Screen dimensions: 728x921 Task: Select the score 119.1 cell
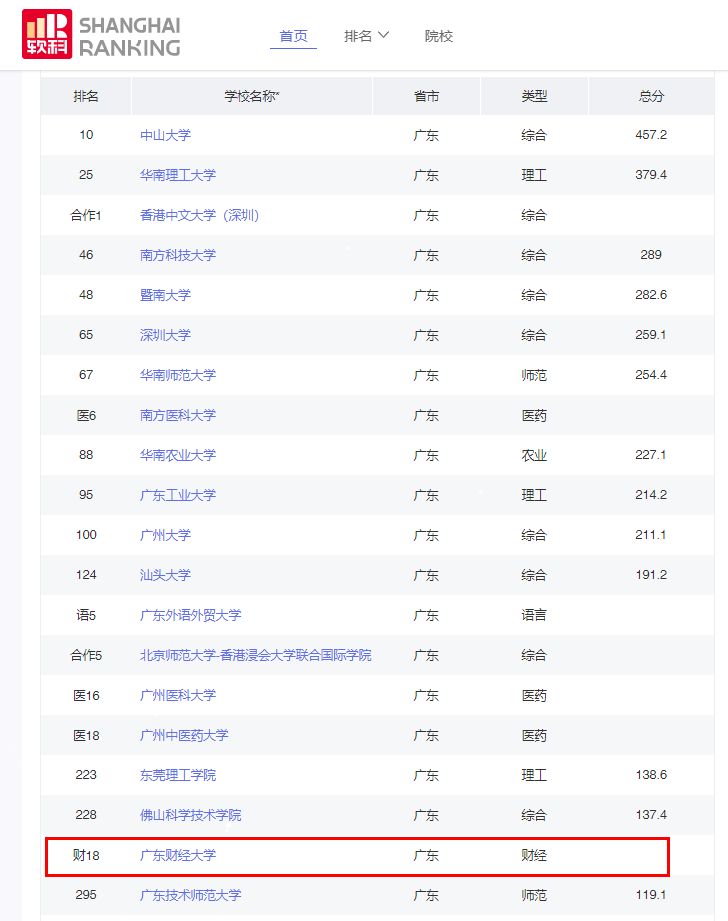[x=651, y=895]
